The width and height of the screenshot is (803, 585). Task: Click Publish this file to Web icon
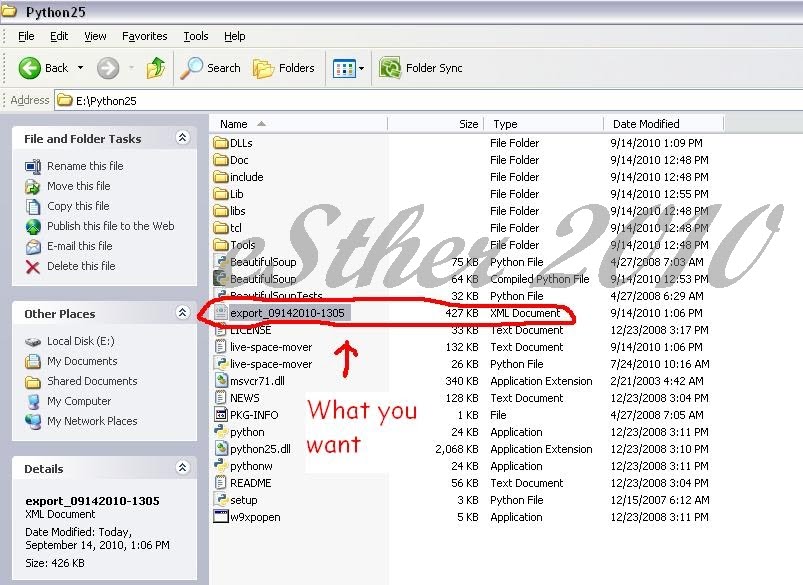pos(33,226)
